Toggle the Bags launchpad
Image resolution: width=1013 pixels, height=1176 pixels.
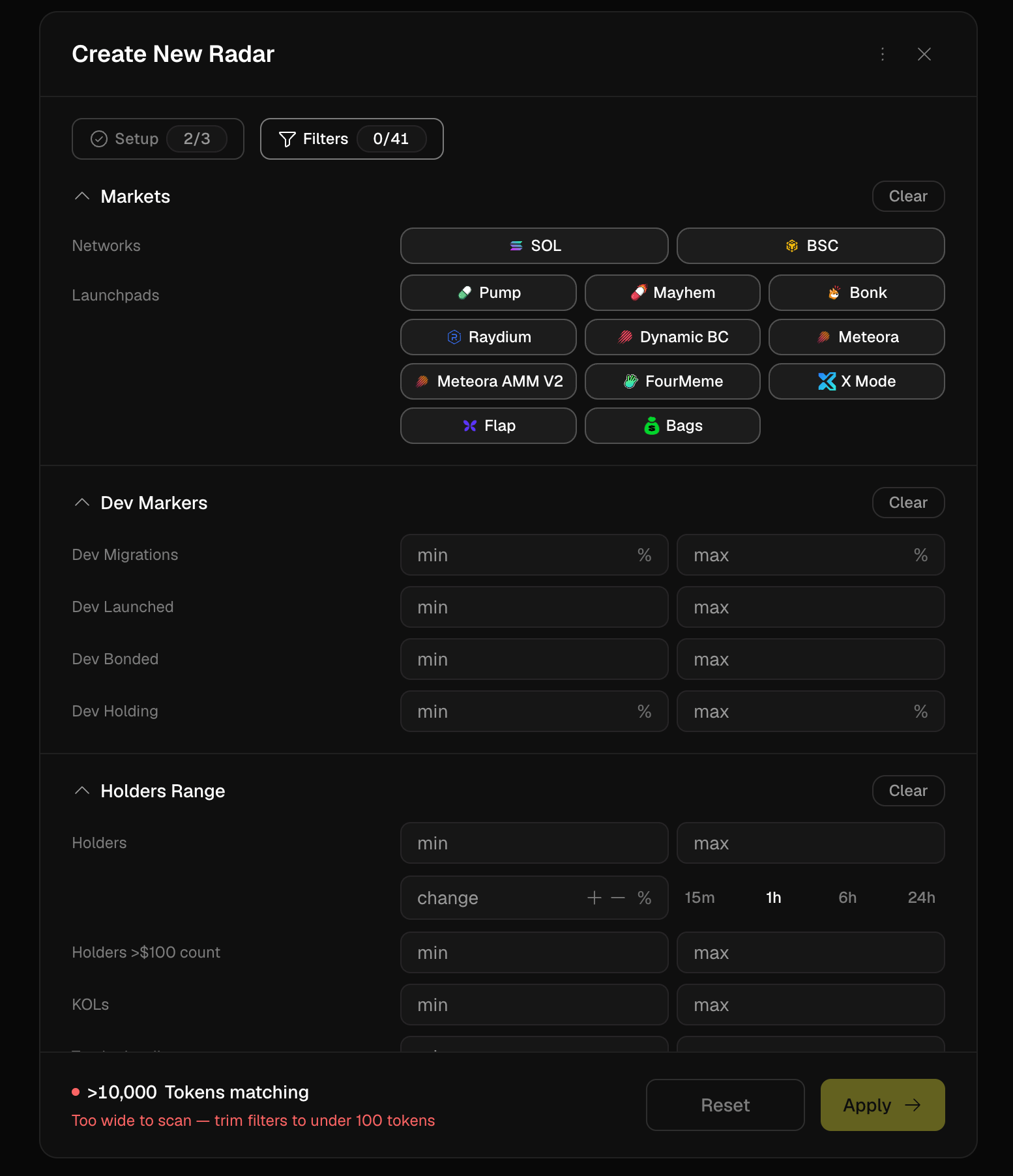click(x=673, y=426)
